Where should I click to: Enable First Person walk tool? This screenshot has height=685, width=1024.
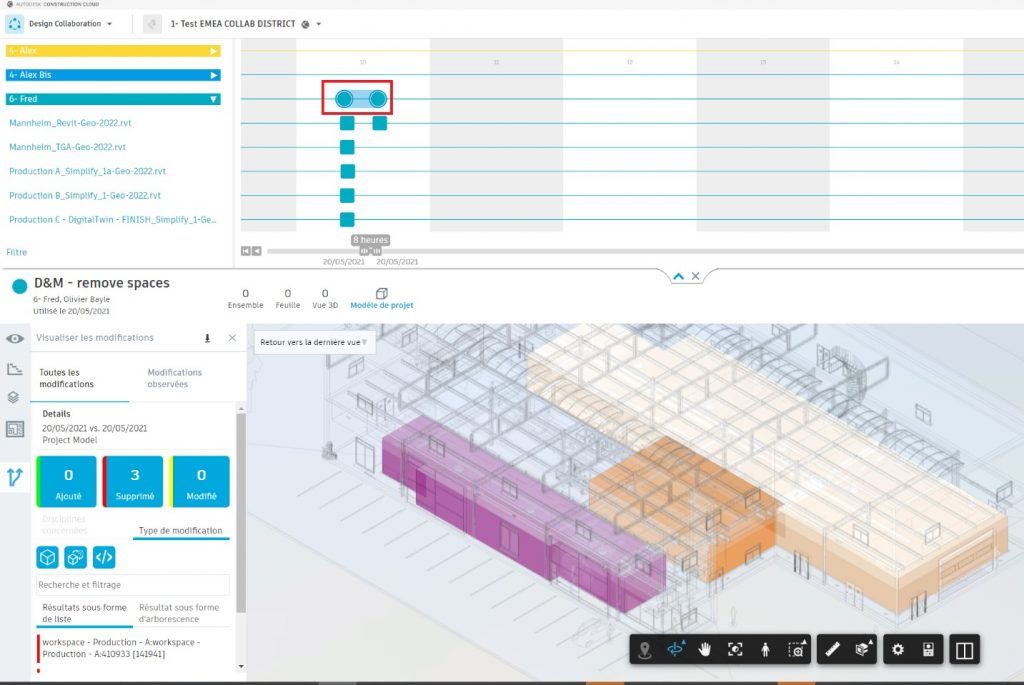(765, 650)
